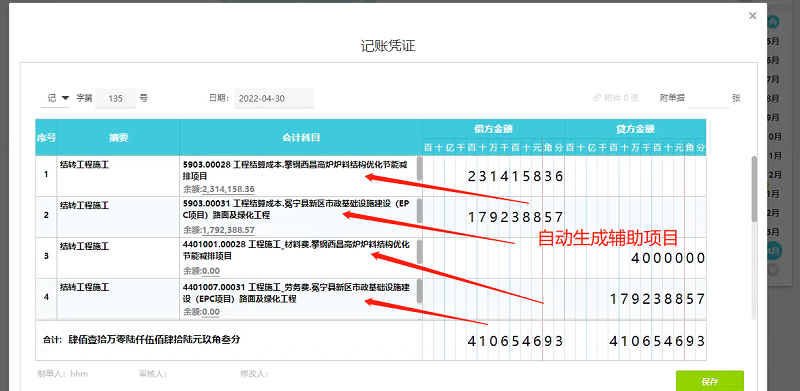The height and width of the screenshot is (391, 800).
Task: Click the row 2 account cell scrollbar
Action: point(419,210)
